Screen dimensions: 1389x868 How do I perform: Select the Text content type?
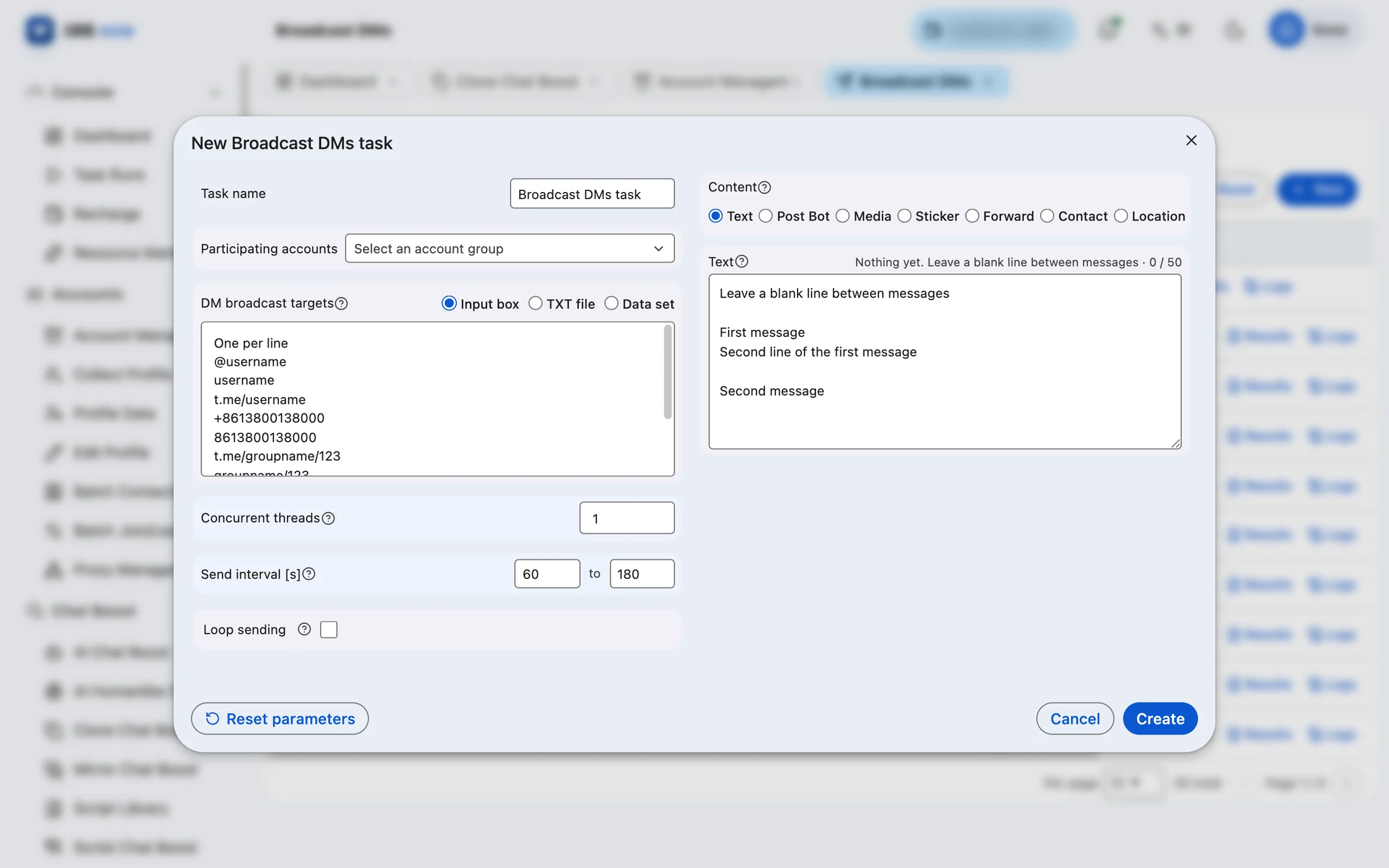click(x=716, y=216)
